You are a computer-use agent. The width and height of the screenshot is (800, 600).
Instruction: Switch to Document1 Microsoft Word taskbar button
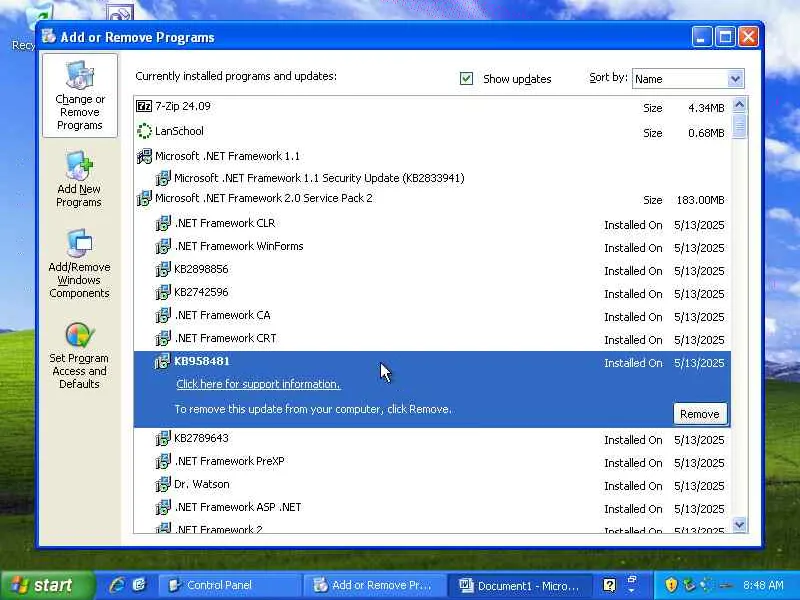click(x=520, y=585)
